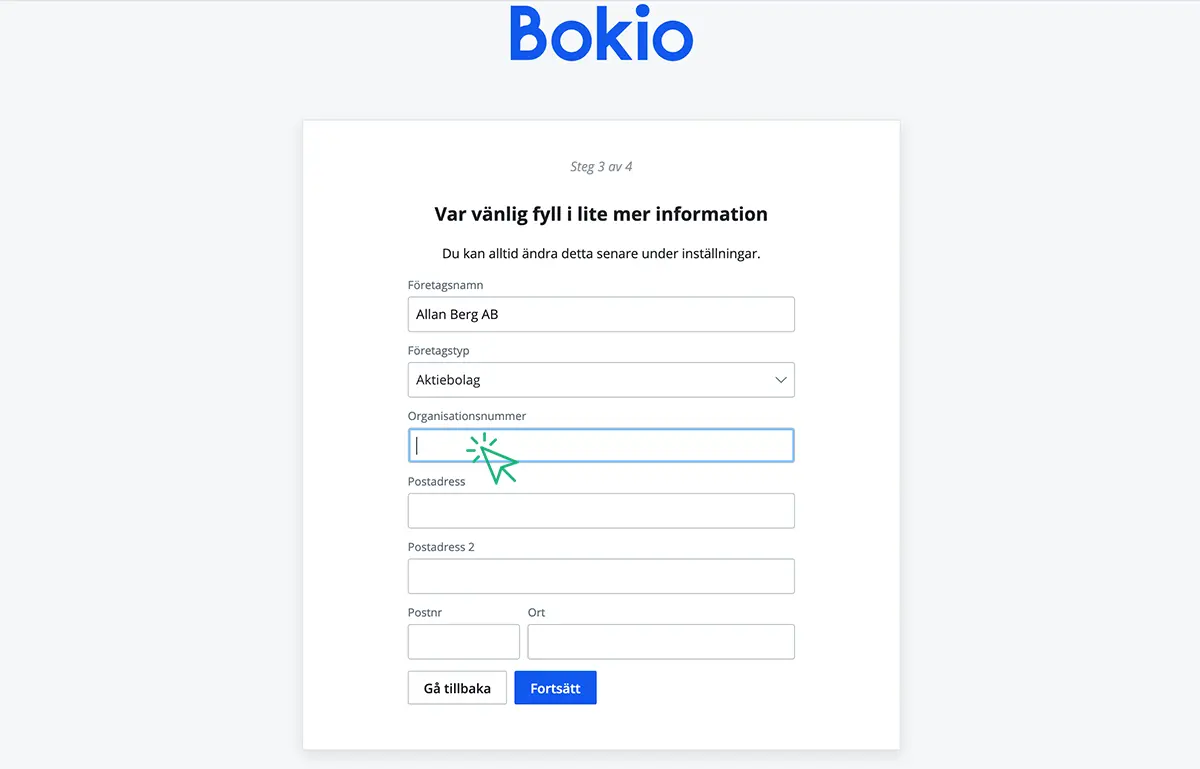The image size is (1200, 769).
Task: Select the first Postadress input field
Action: click(x=601, y=511)
